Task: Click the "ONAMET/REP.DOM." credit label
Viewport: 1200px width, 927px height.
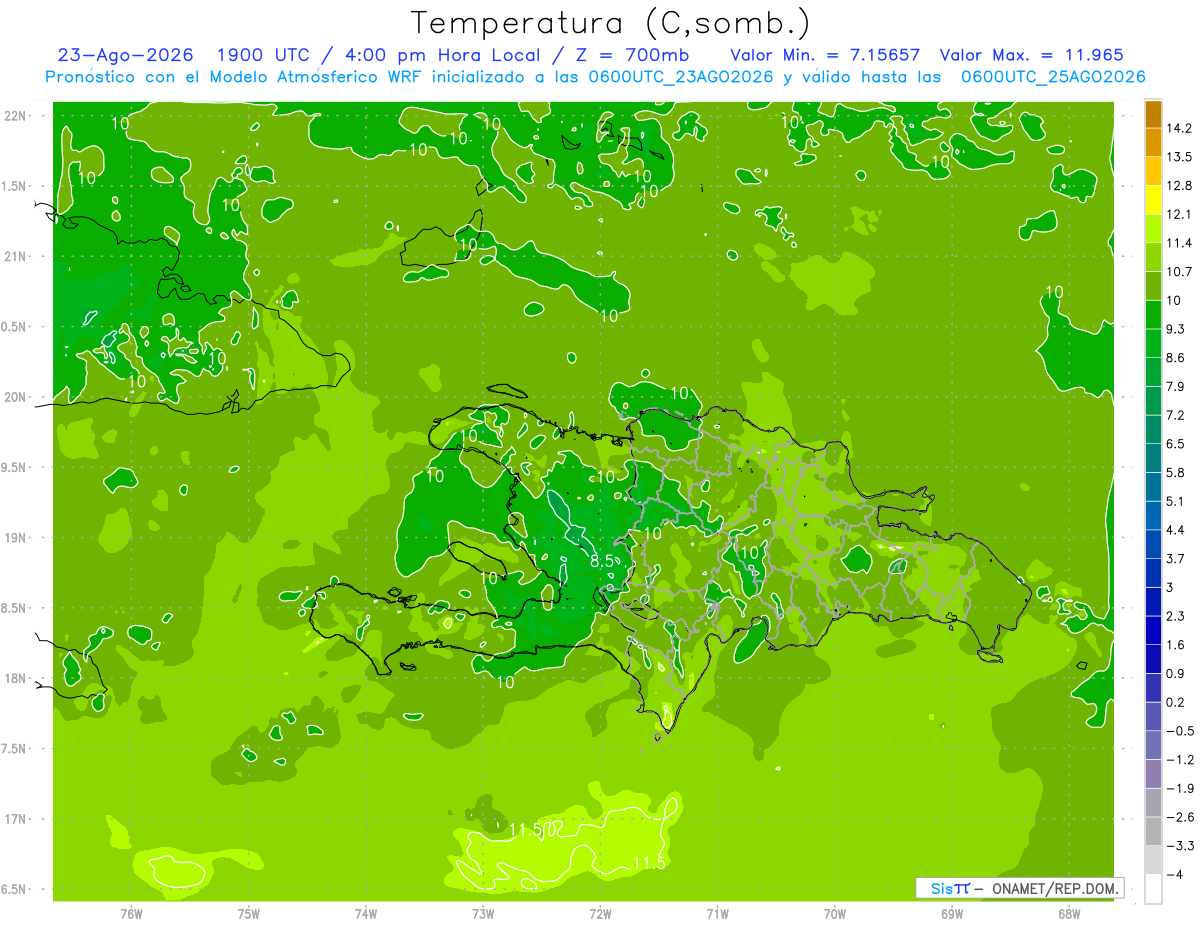Action: 1054,888
